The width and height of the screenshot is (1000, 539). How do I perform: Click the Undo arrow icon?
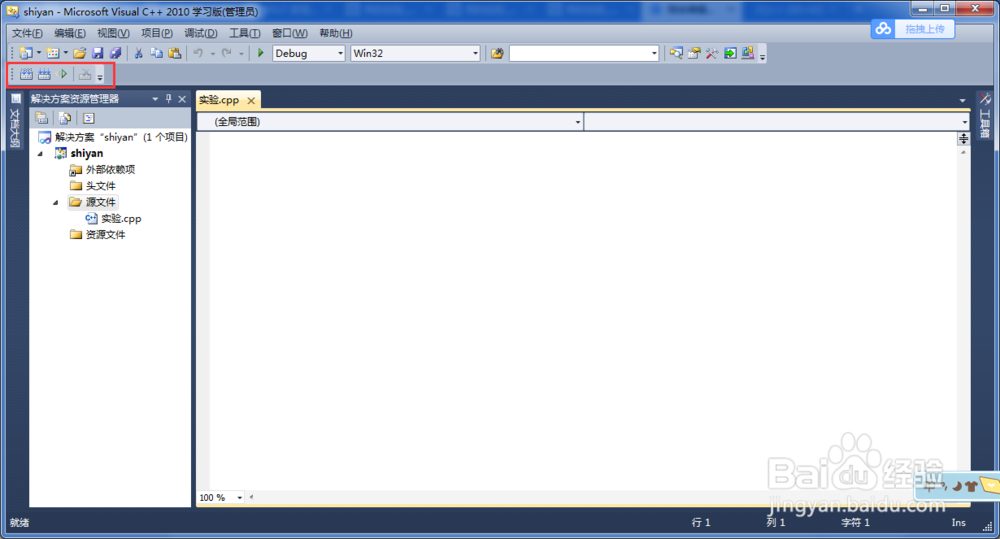pos(198,53)
